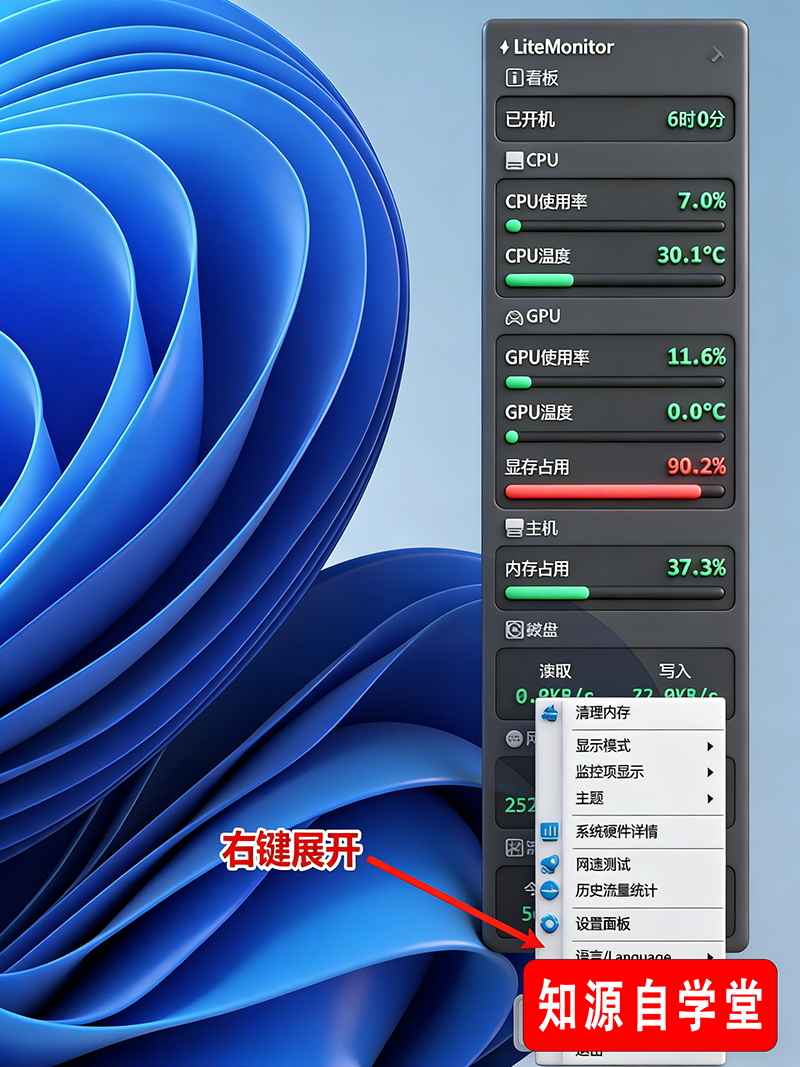Click the memory usage value 37.3%
The width and height of the screenshot is (800, 1067).
tap(697, 568)
